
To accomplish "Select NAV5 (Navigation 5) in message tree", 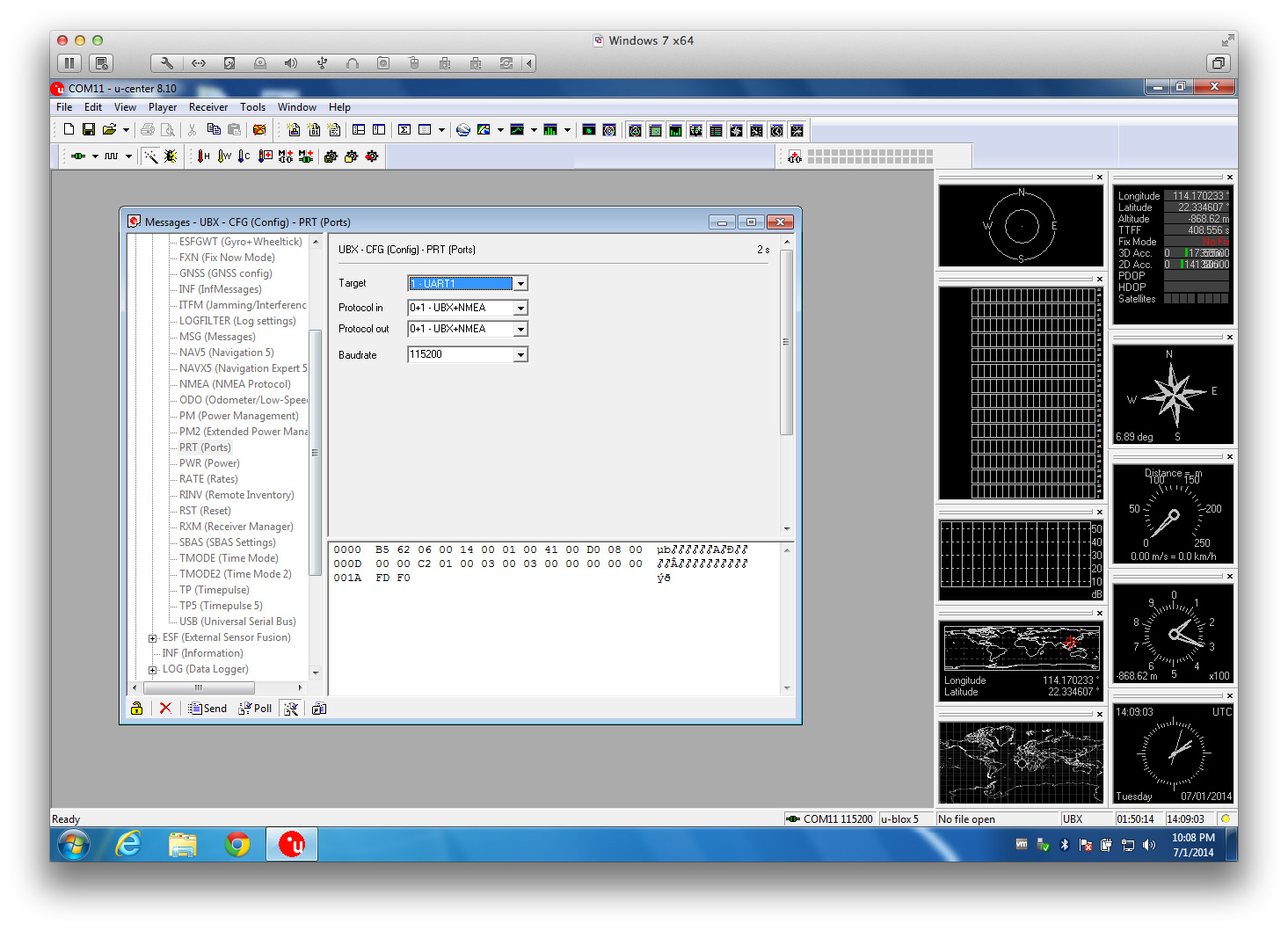I will pos(226,353).
